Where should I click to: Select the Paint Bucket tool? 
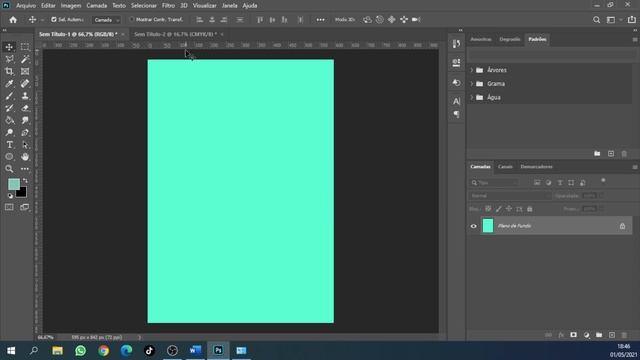click(9, 120)
